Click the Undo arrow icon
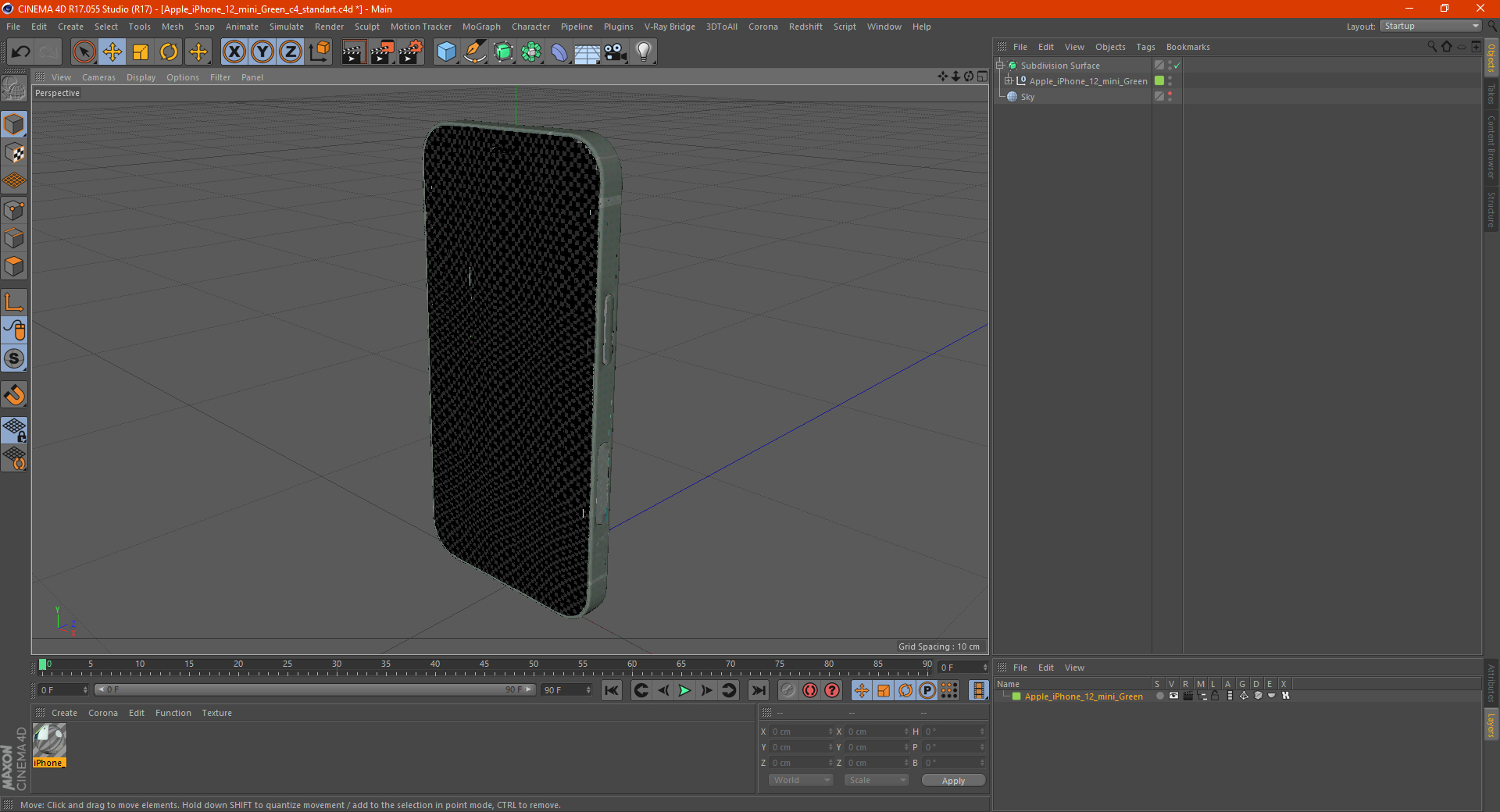1500x812 pixels. 21,52
